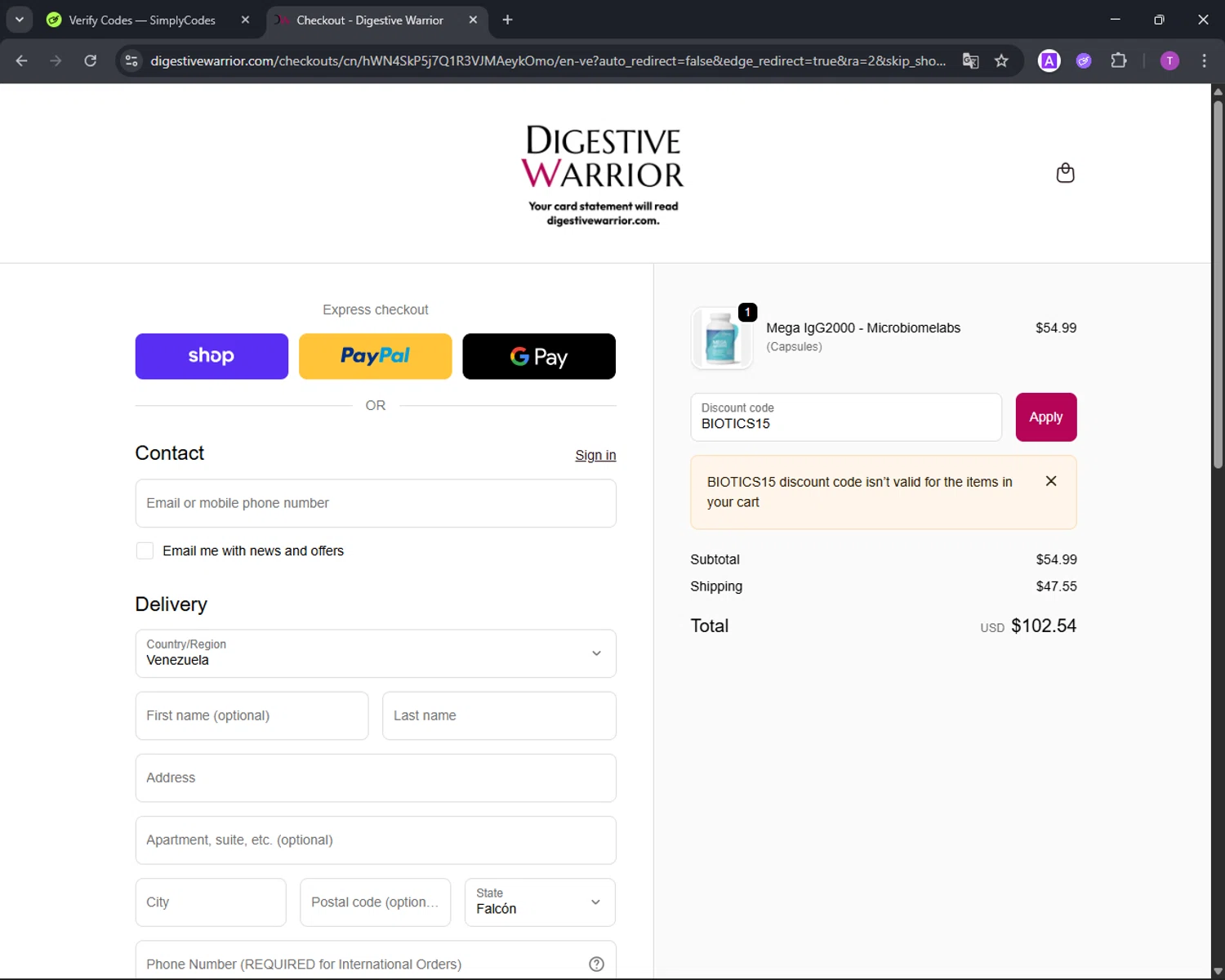Image resolution: width=1225 pixels, height=980 pixels.
Task: Go back to the previous page
Action: [22, 60]
